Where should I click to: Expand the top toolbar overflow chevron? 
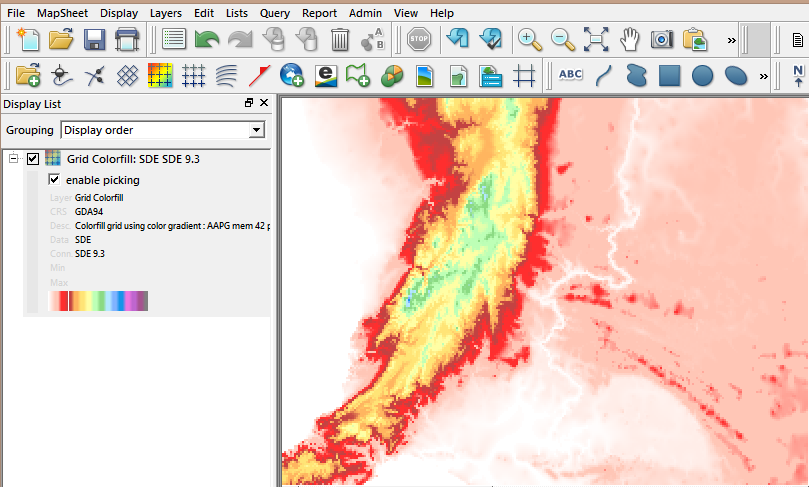point(731,40)
